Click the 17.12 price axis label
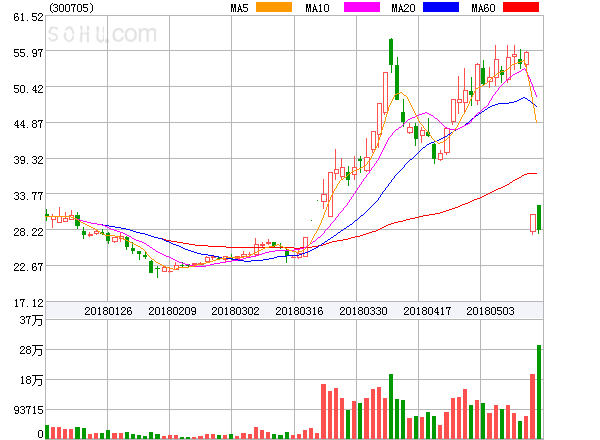 click(28, 303)
